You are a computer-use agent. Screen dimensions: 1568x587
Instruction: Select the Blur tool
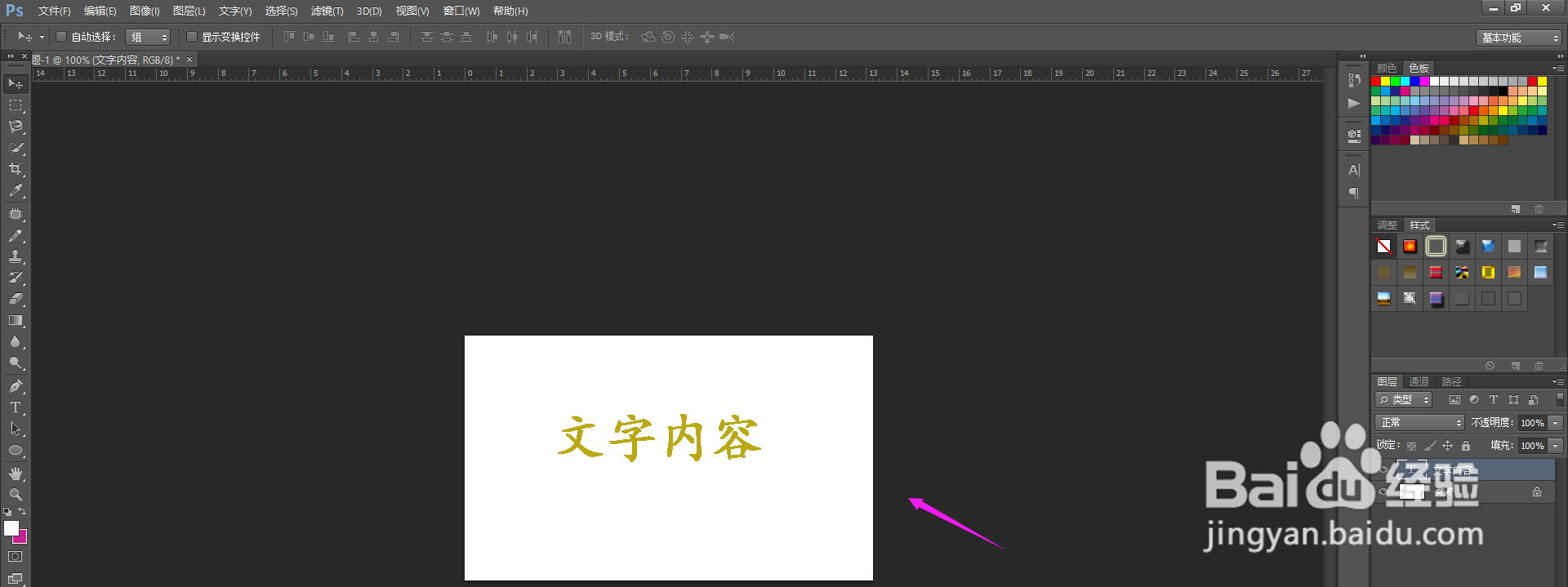tap(16, 341)
